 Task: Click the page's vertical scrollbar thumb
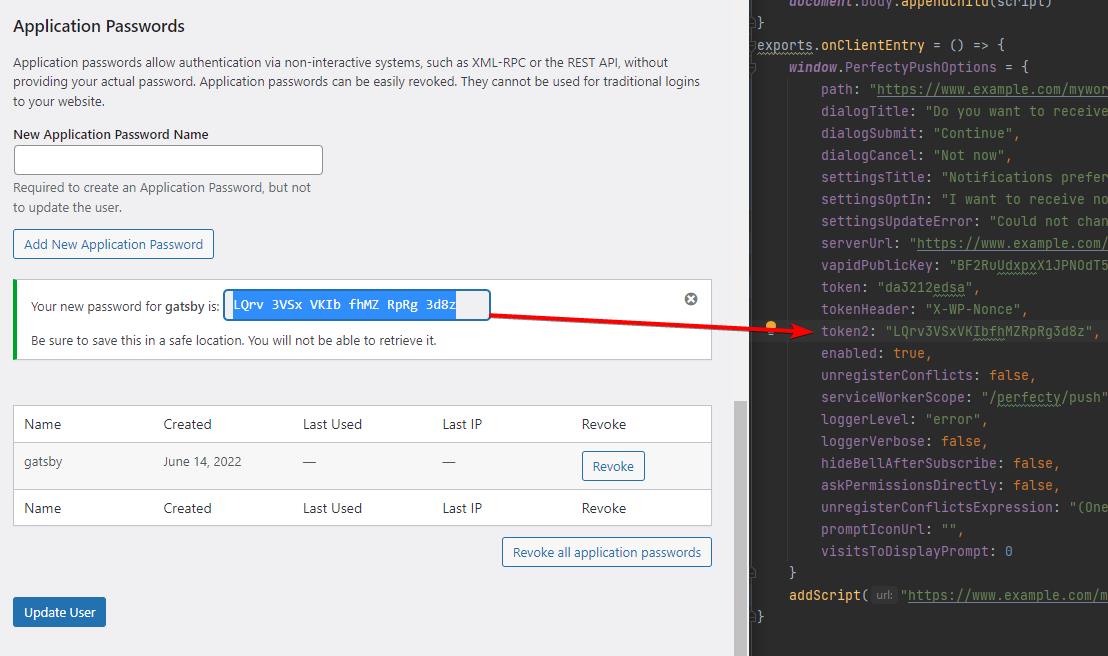point(740,520)
